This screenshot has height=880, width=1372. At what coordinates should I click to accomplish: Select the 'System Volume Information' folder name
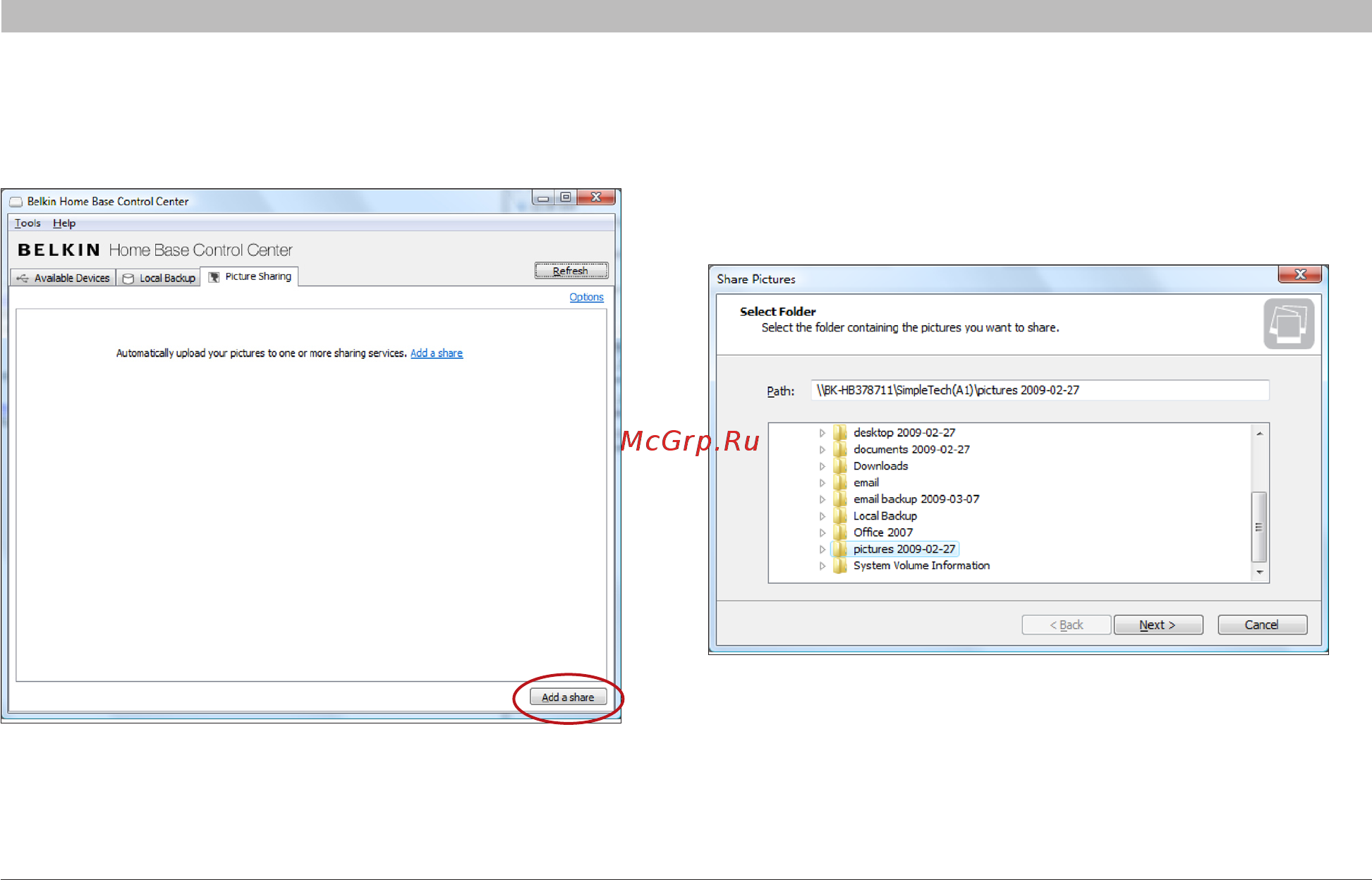pyautogui.click(x=921, y=566)
